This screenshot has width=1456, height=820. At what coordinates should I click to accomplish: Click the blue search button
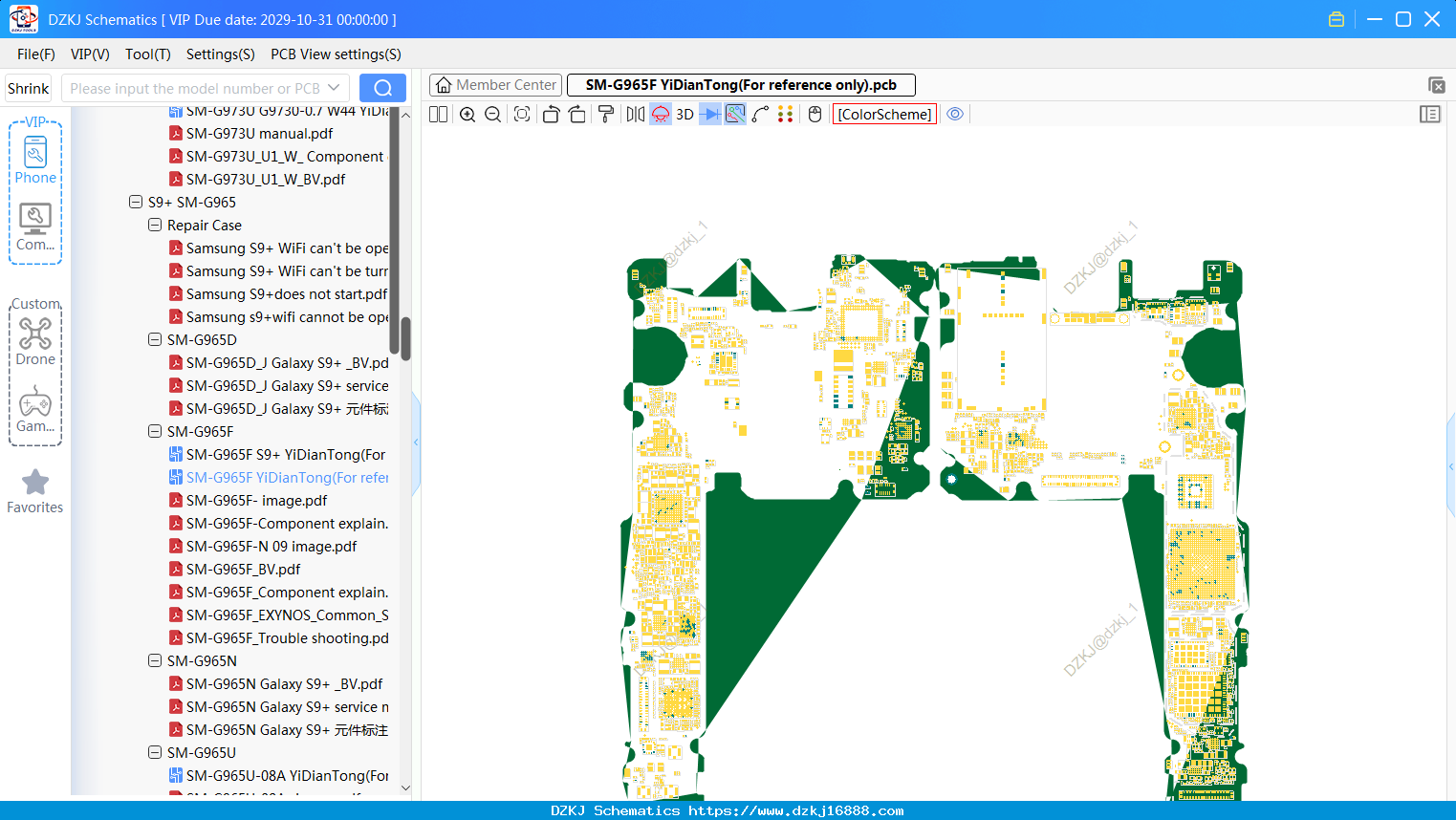tap(382, 88)
